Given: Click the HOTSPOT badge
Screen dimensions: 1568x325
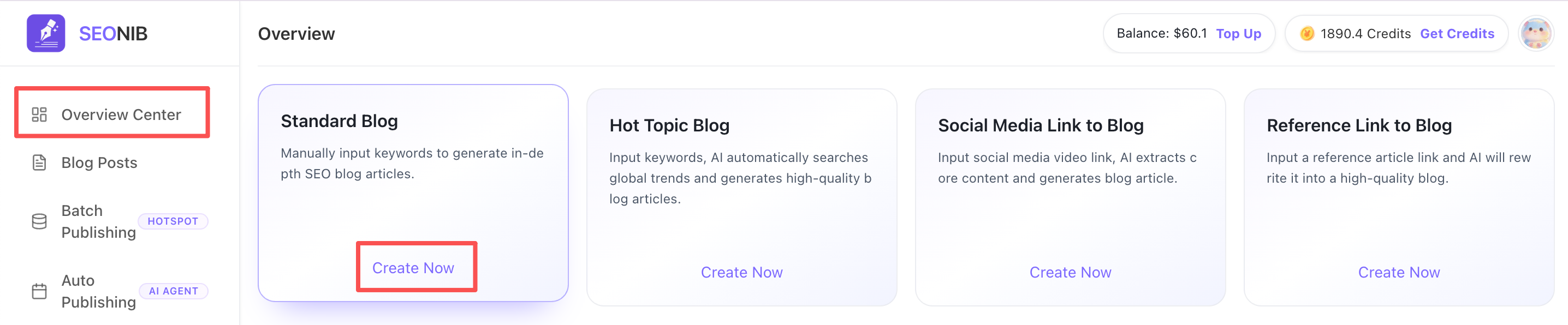Looking at the screenshot, I should (x=173, y=222).
